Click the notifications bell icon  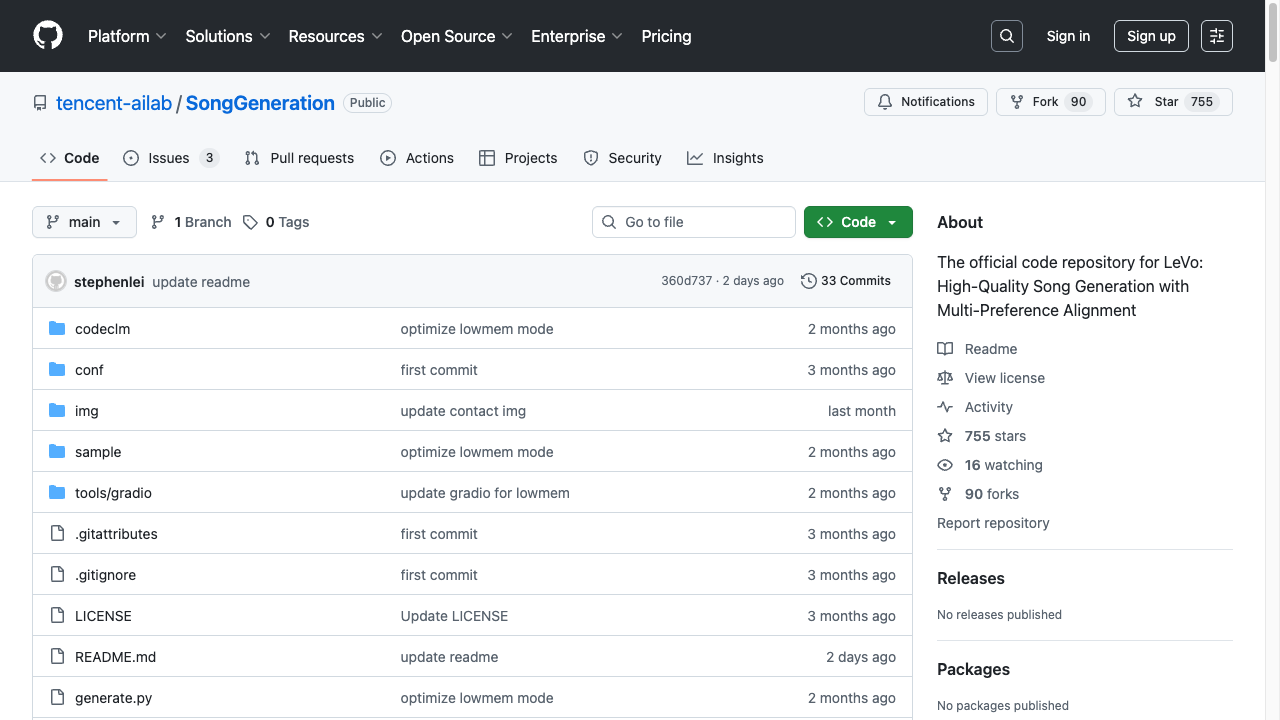click(885, 101)
